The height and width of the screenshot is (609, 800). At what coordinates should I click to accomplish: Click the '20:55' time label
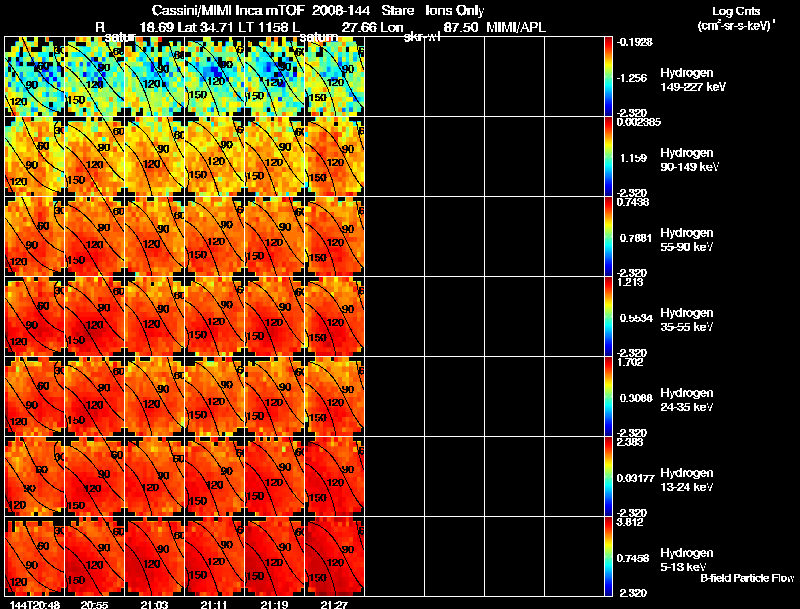tap(92, 604)
